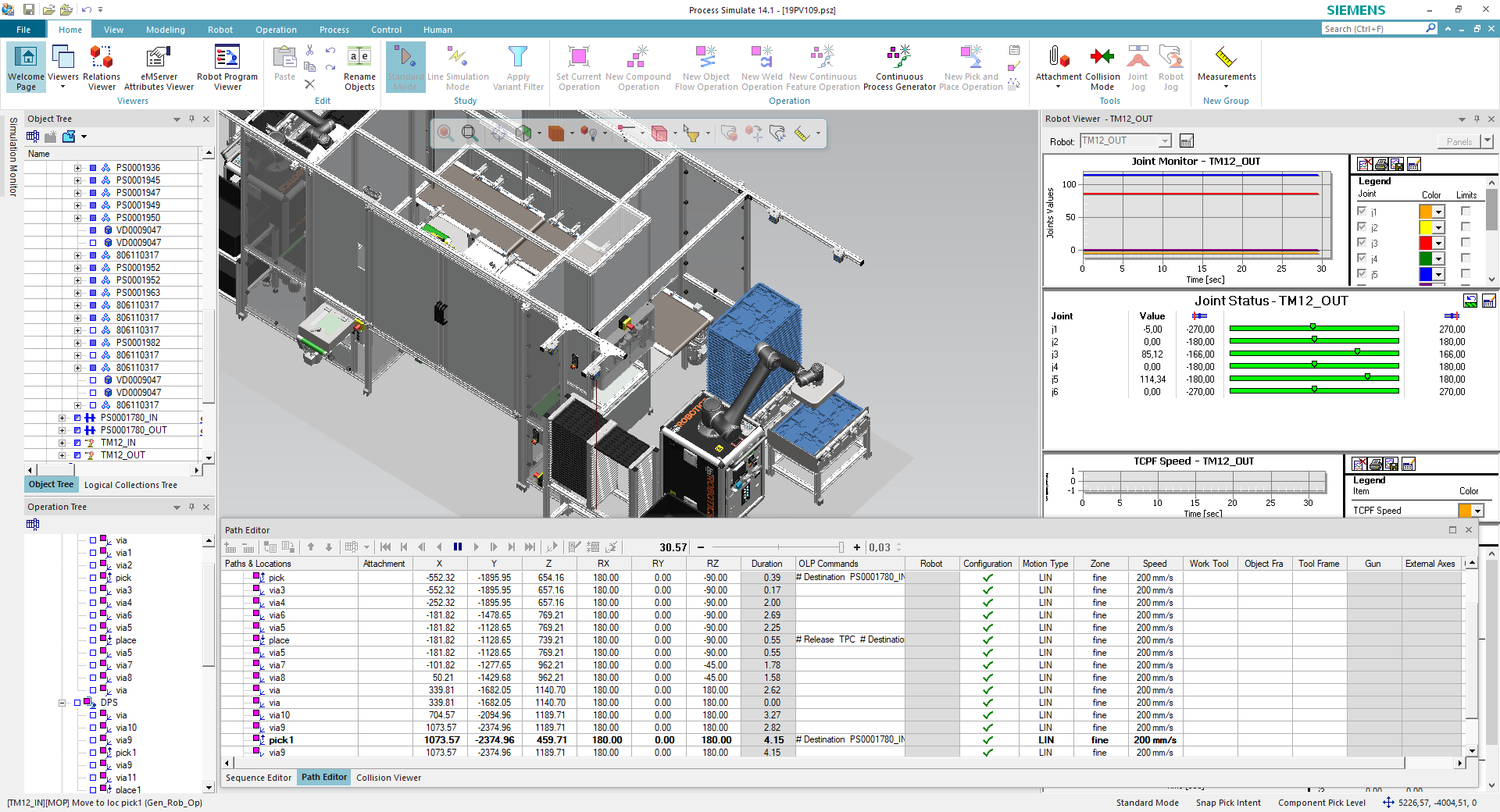Open Sequence Editor tab
Screen dimensions: 1500x812
259,778
